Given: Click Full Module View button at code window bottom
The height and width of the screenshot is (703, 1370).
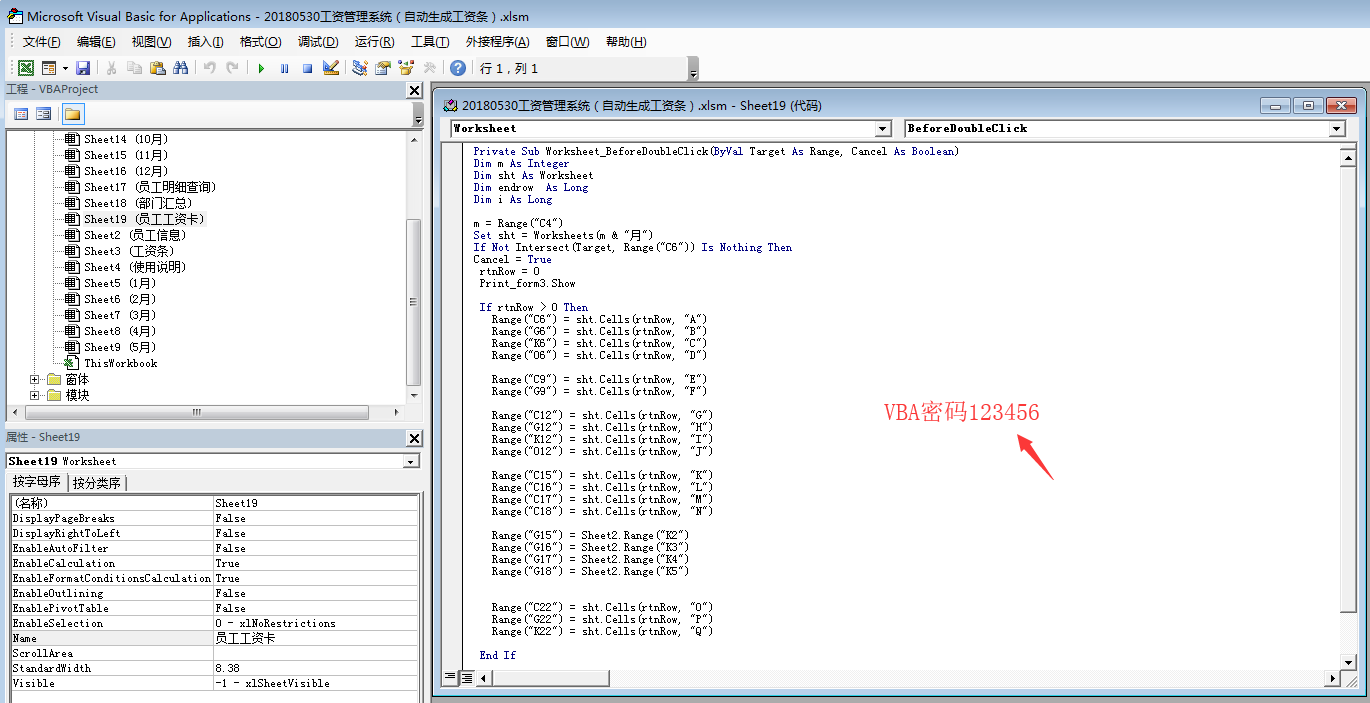Looking at the screenshot, I should 466,677.
